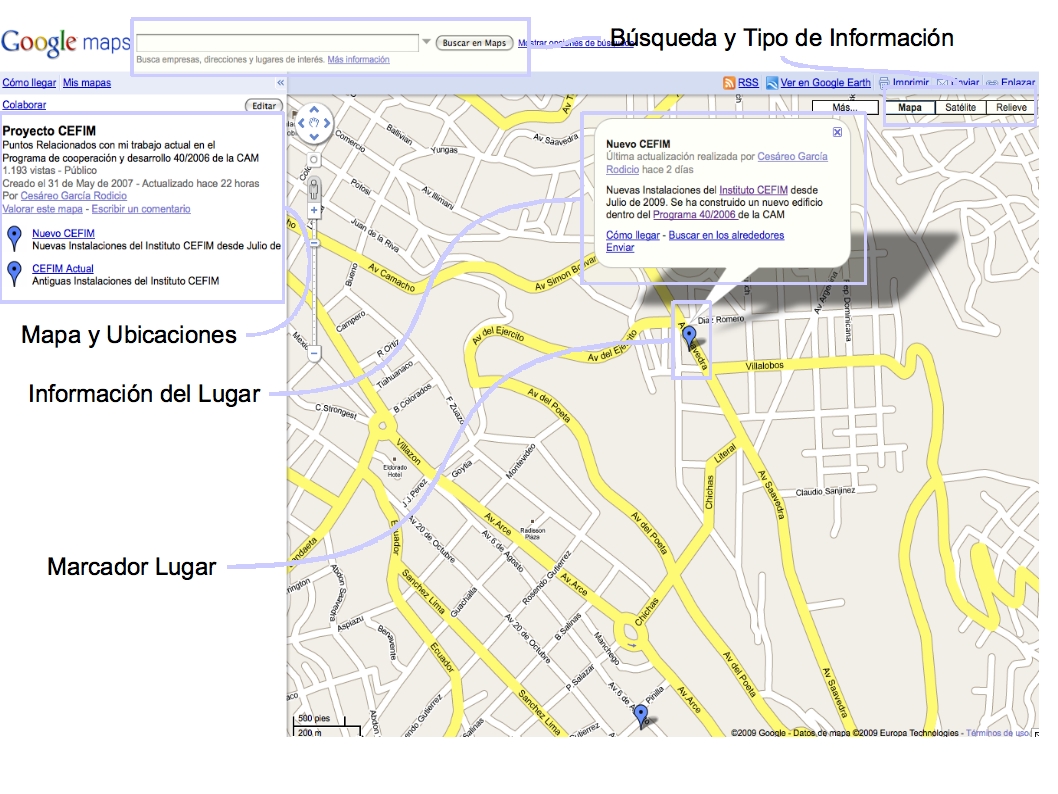Pan the map down with the arrow
This screenshot has height=794, width=1058.
(x=314, y=136)
